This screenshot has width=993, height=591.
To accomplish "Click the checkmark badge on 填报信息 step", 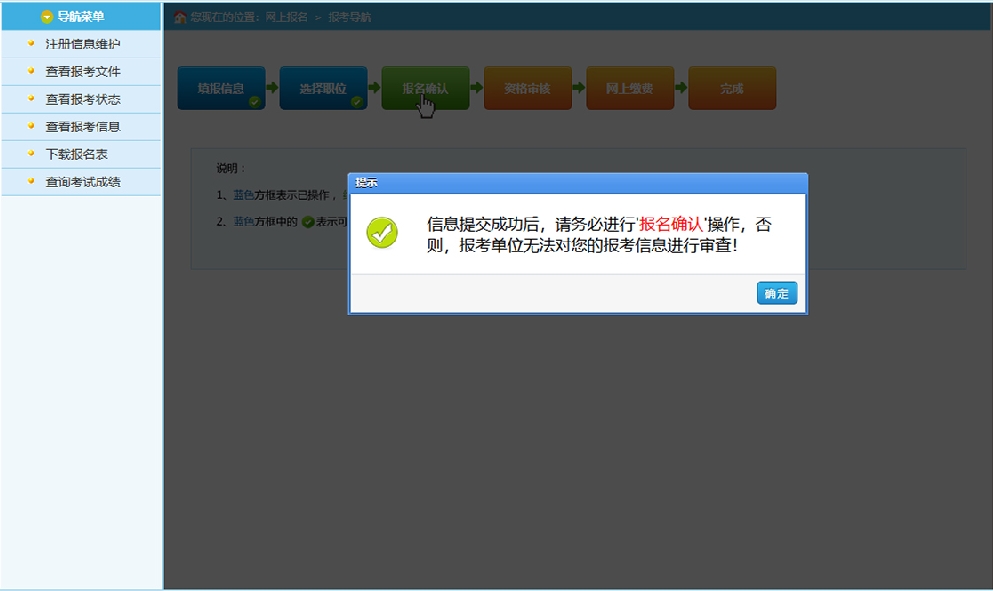I will pyautogui.click(x=254, y=101).
